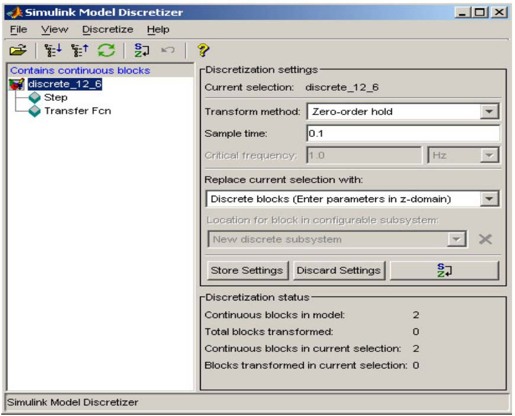
Task: Click the X delete icon beside subsystem location
Action: tap(485, 239)
